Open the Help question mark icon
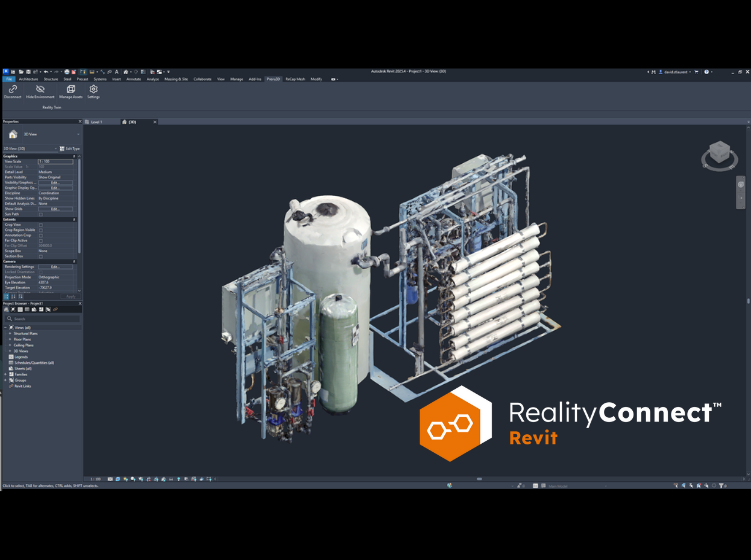The image size is (751, 560). click(x=706, y=72)
